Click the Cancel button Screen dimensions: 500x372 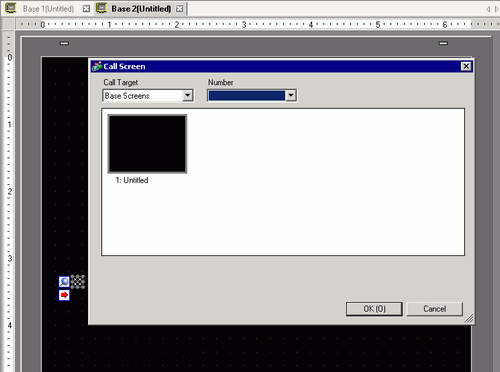coord(435,309)
